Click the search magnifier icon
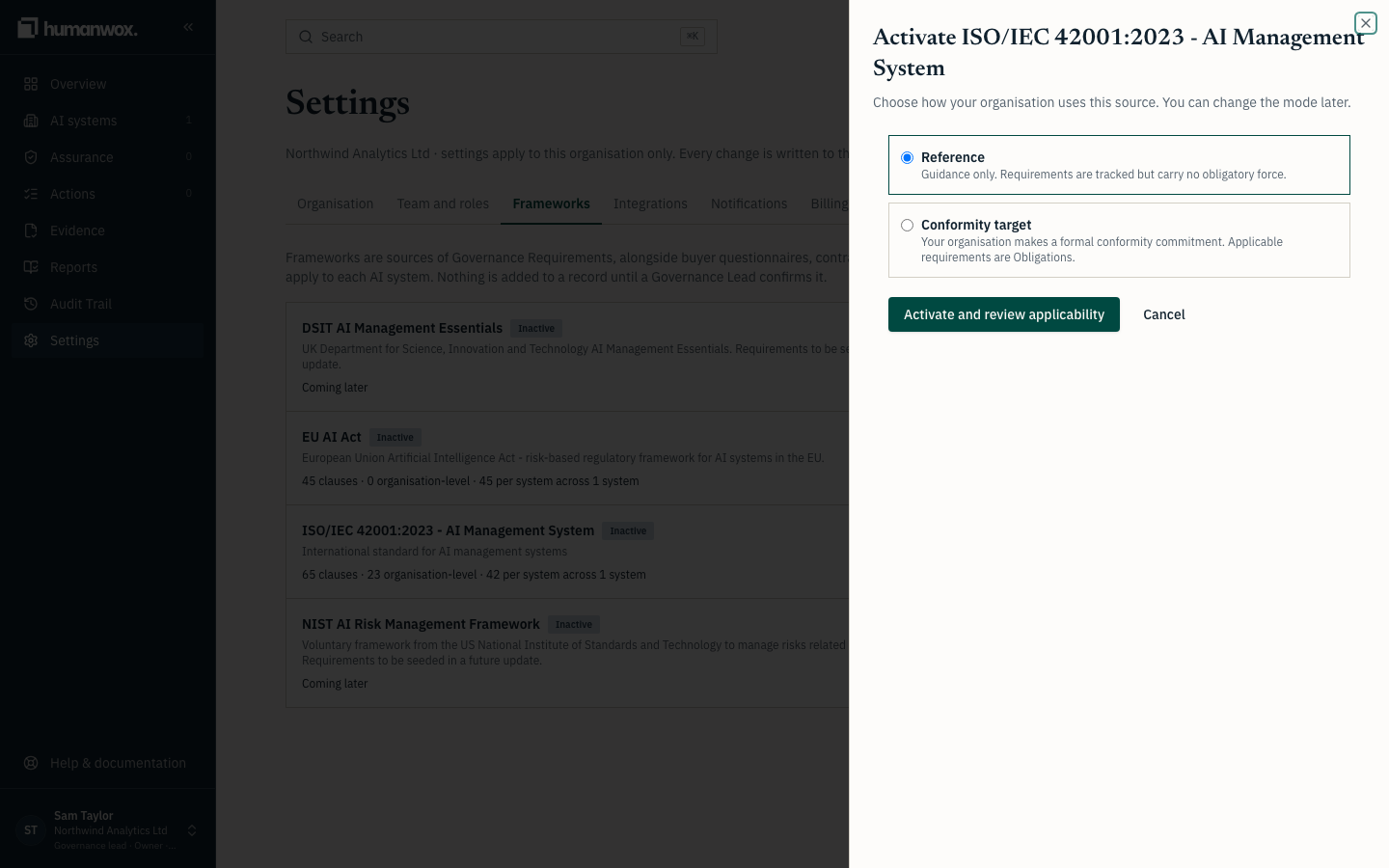Image resolution: width=1389 pixels, height=868 pixels. 306,37
